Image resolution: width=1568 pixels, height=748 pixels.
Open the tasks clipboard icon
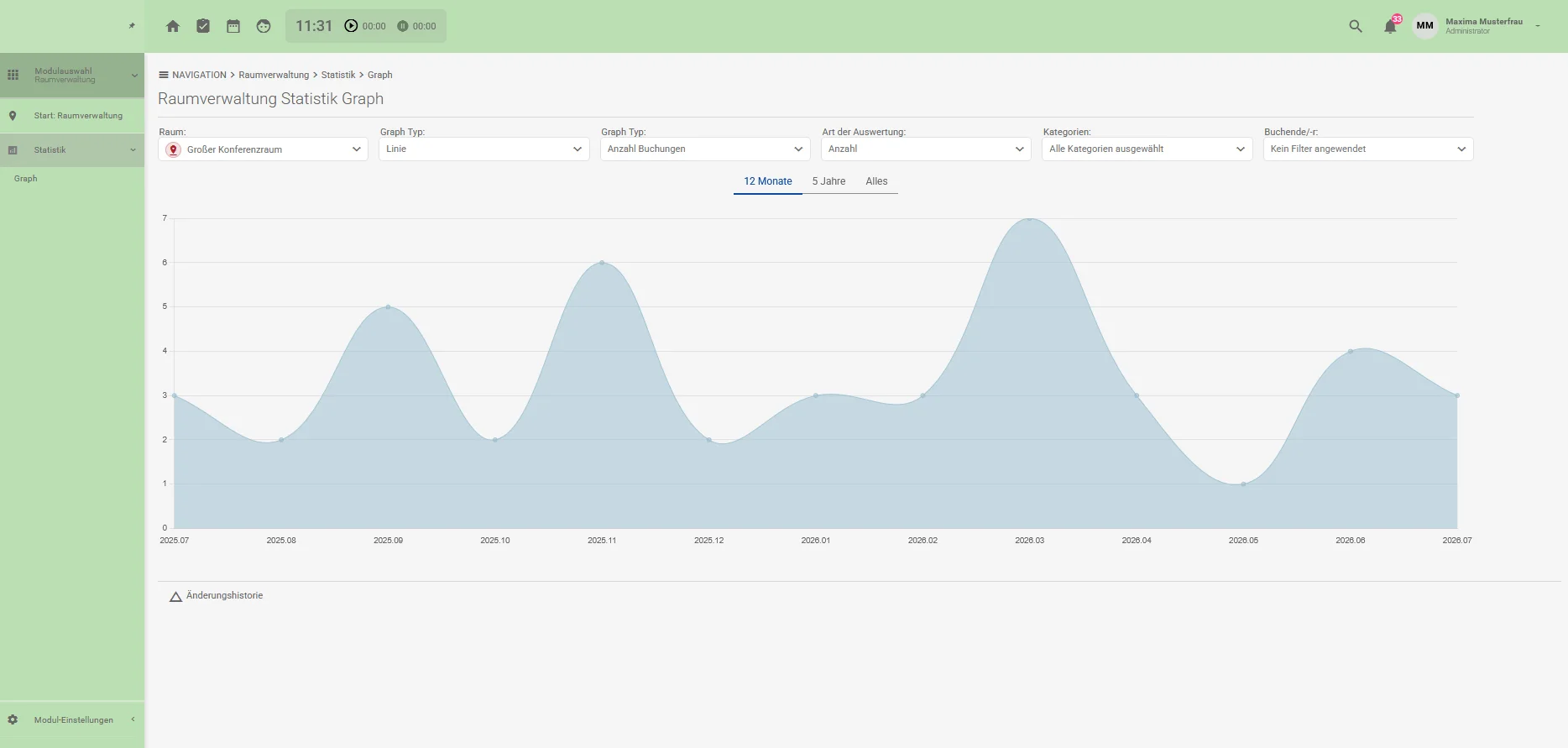(x=203, y=26)
